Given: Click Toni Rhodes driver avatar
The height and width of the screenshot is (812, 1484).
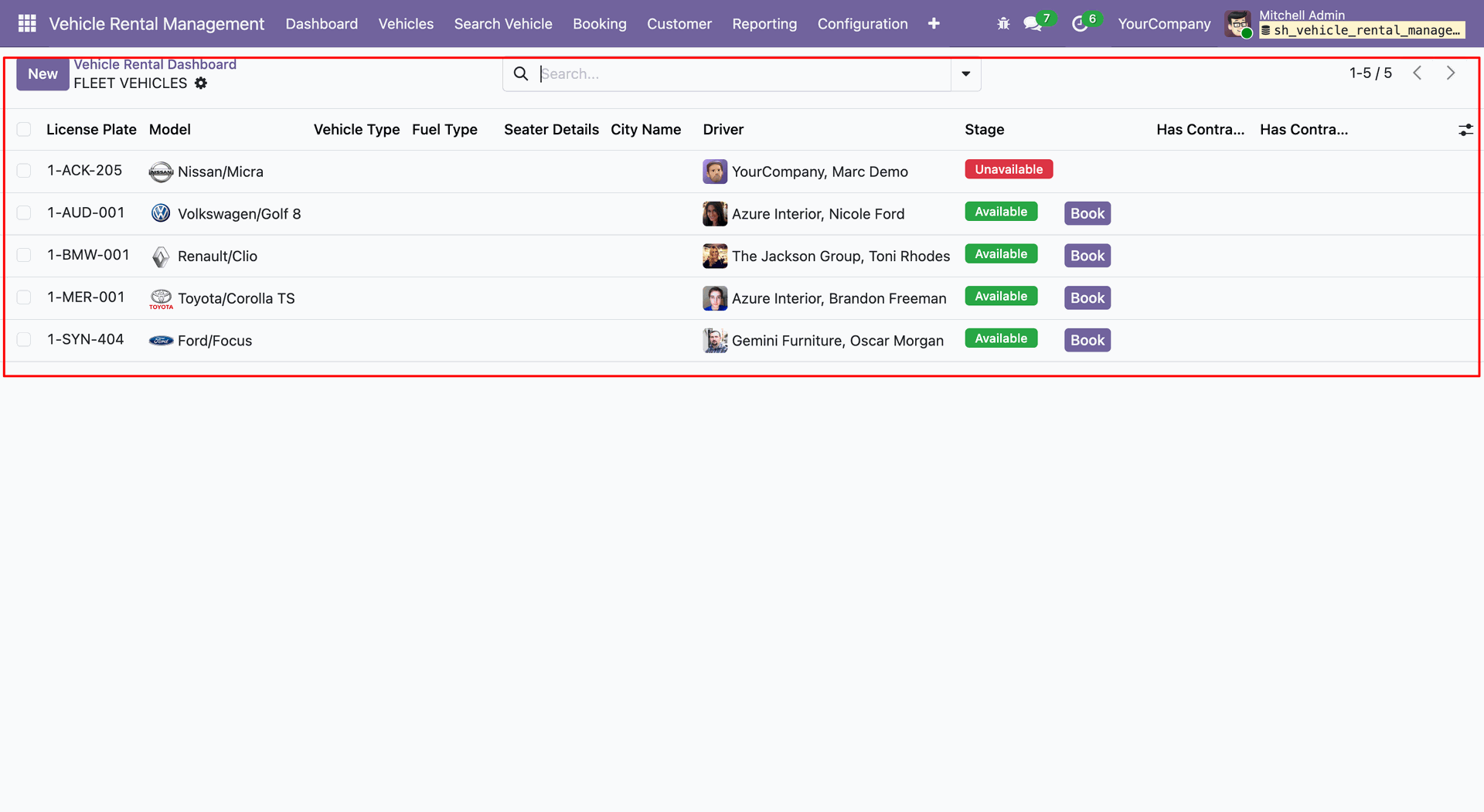Looking at the screenshot, I should pos(715,257).
